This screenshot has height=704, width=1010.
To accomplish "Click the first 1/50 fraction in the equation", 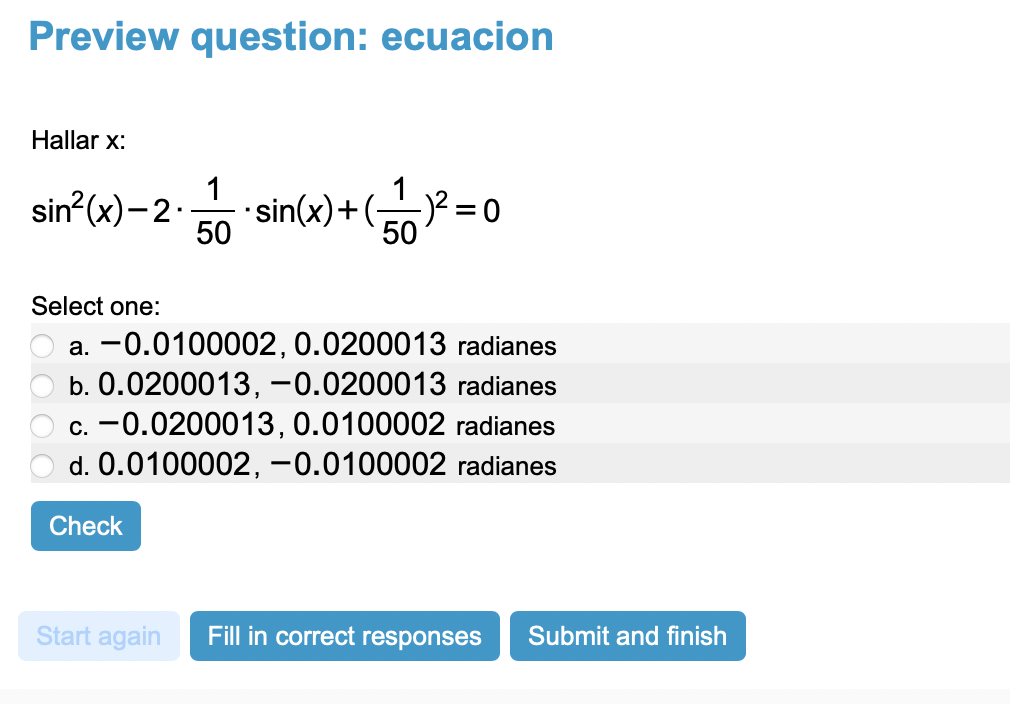I will (x=212, y=211).
